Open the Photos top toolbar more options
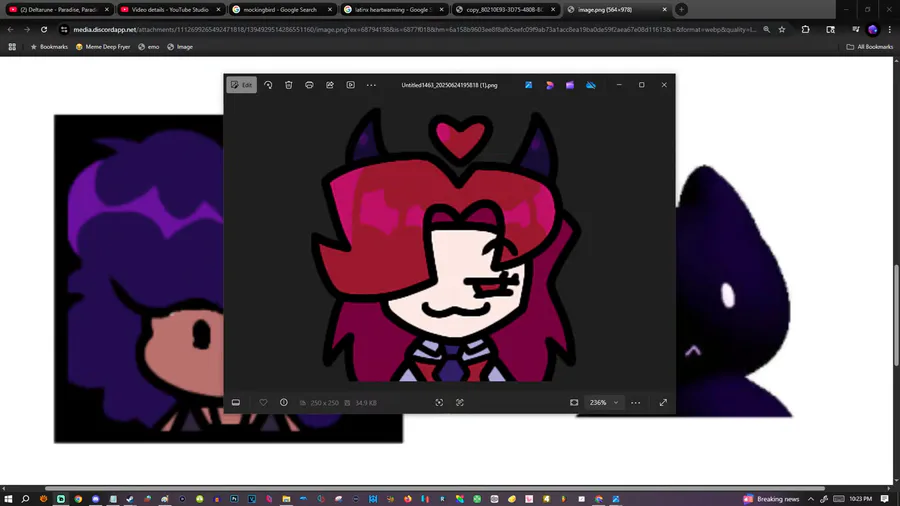The height and width of the screenshot is (506, 900). [x=371, y=85]
